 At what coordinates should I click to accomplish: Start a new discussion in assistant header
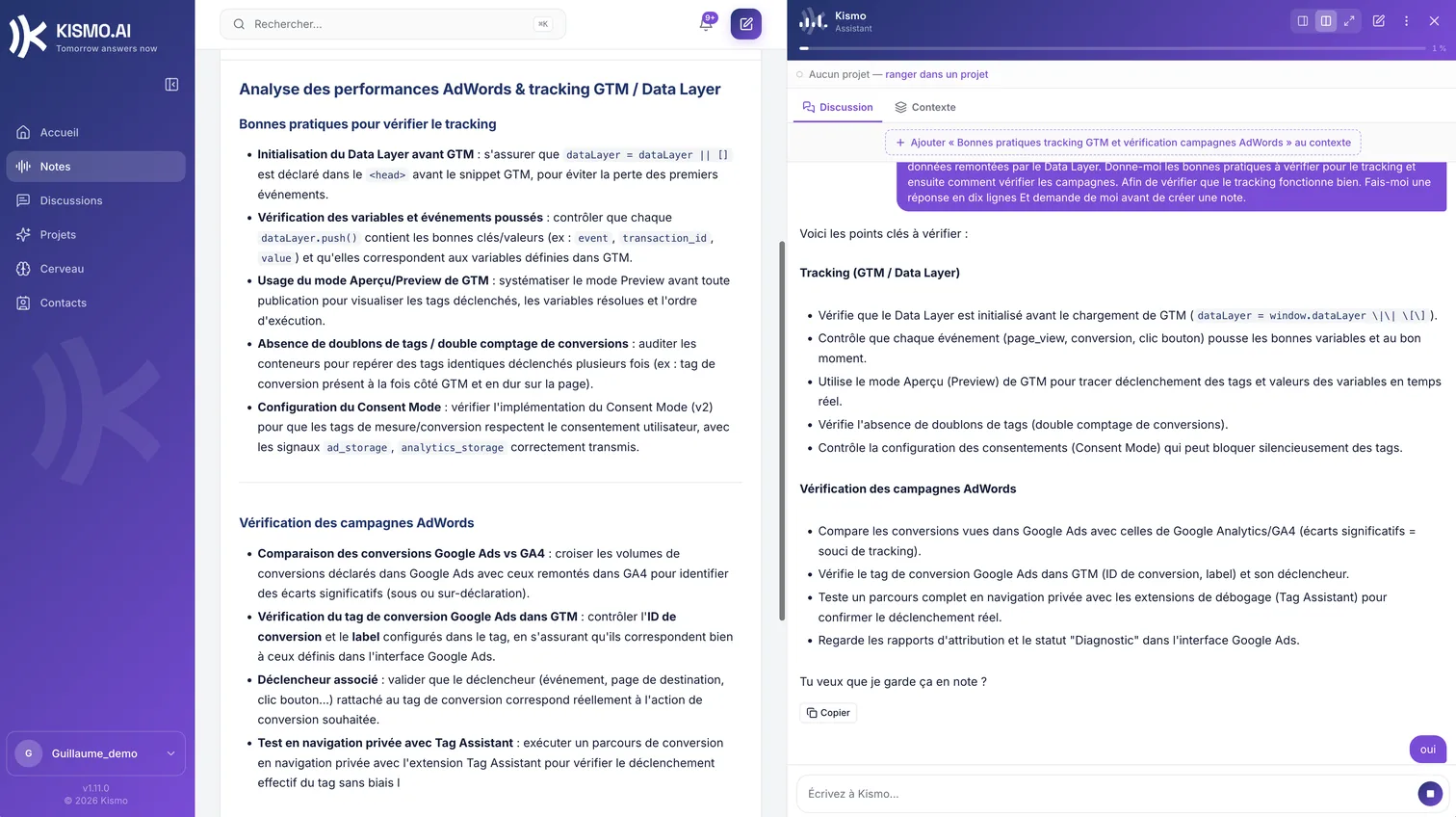pos(1379,21)
